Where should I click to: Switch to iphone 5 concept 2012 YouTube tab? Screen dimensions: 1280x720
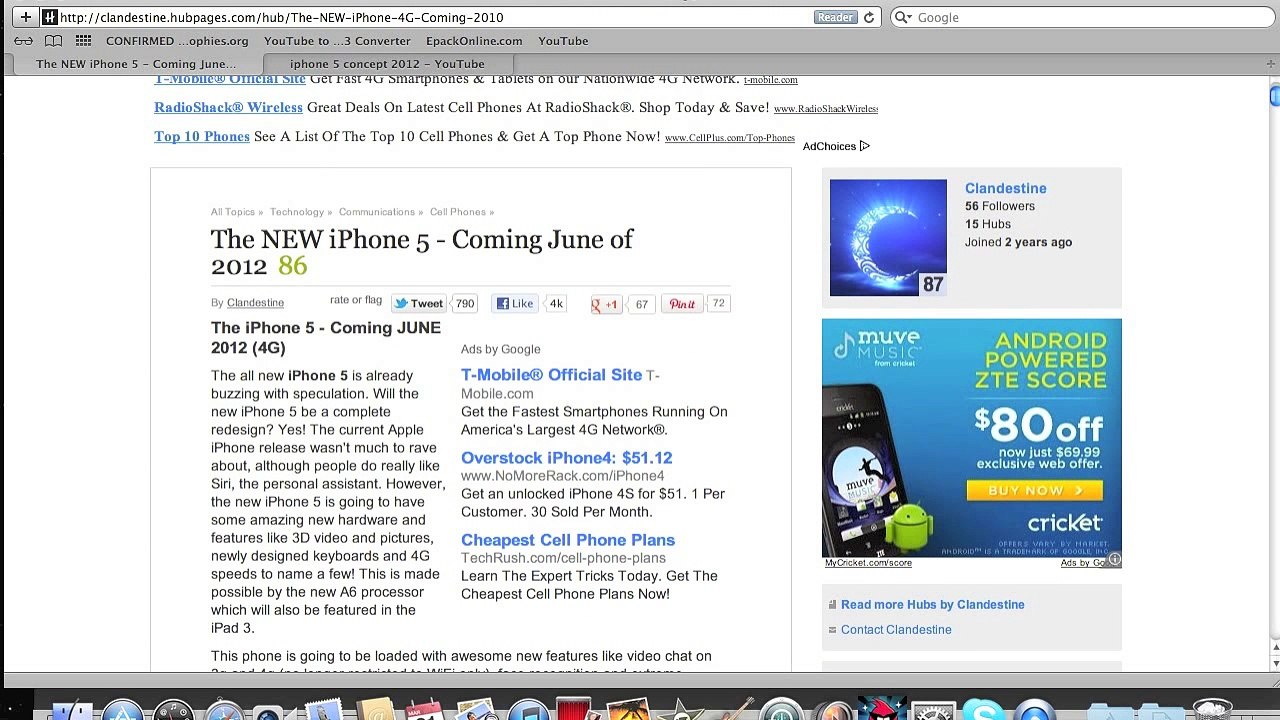click(387, 64)
